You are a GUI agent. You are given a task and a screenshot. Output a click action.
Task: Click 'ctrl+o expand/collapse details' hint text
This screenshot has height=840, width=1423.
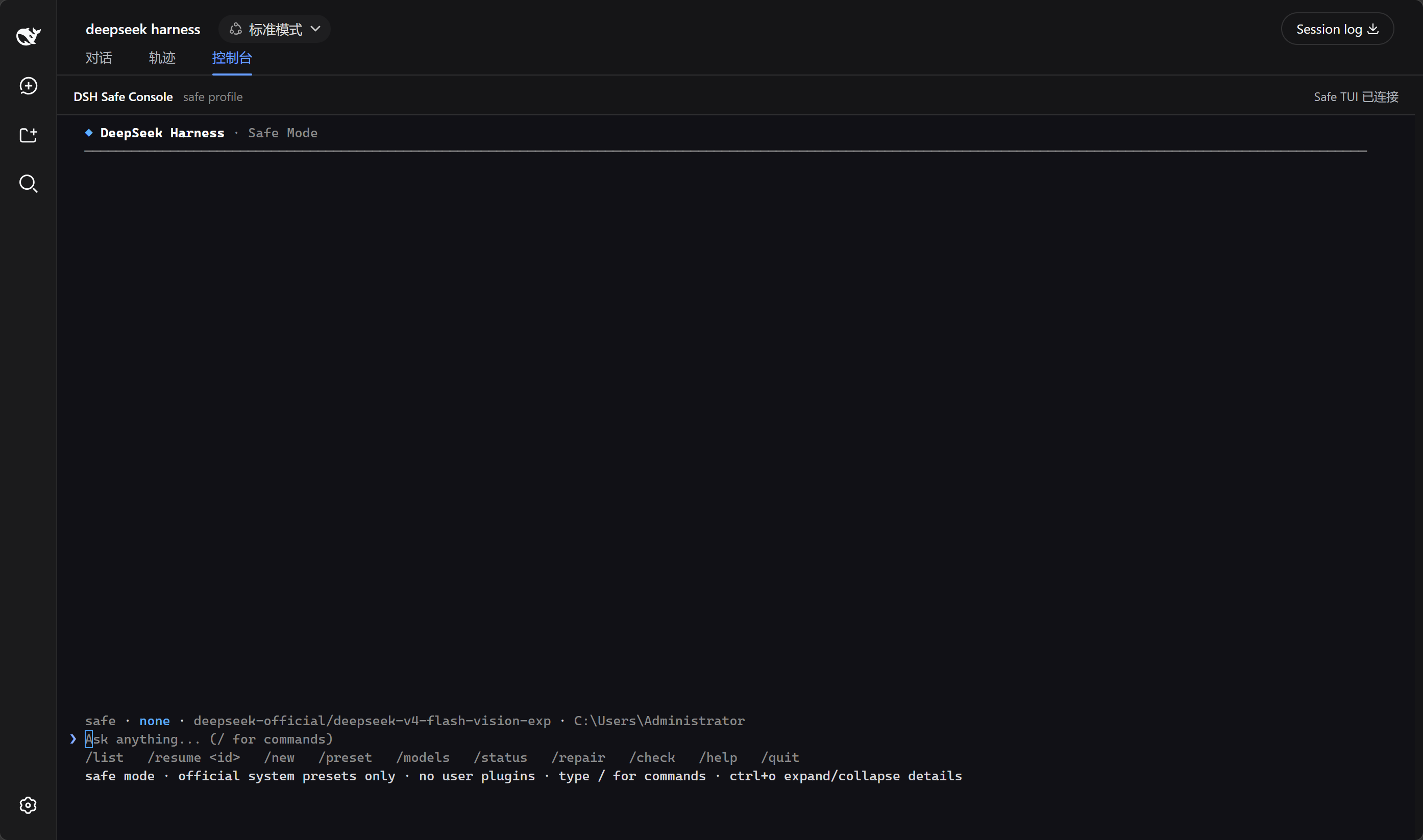846,776
